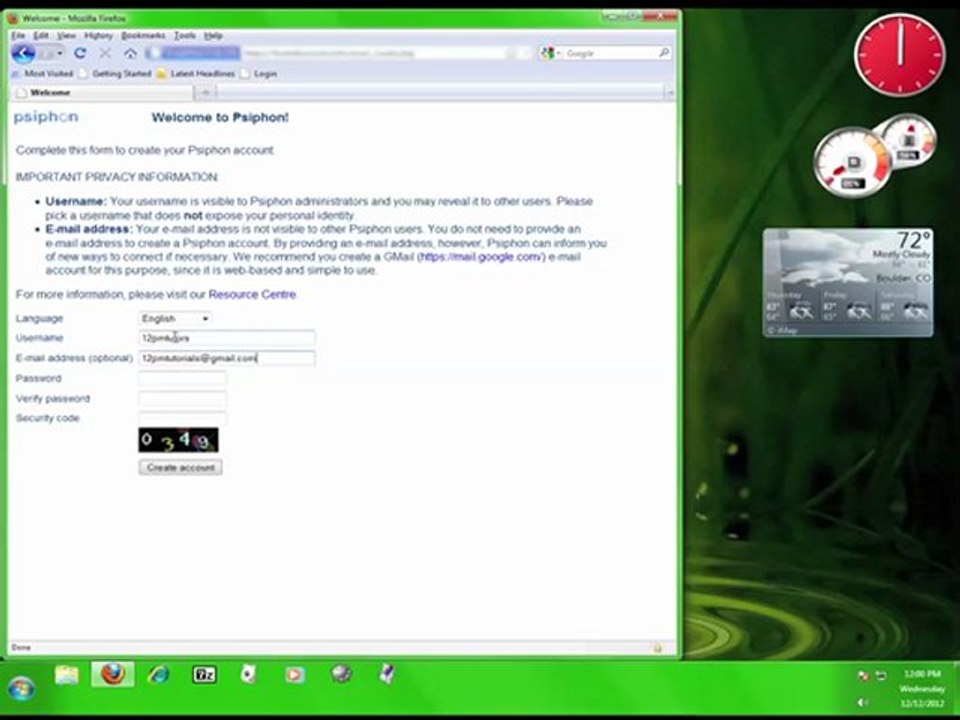Select the Welcome tab

(102, 92)
